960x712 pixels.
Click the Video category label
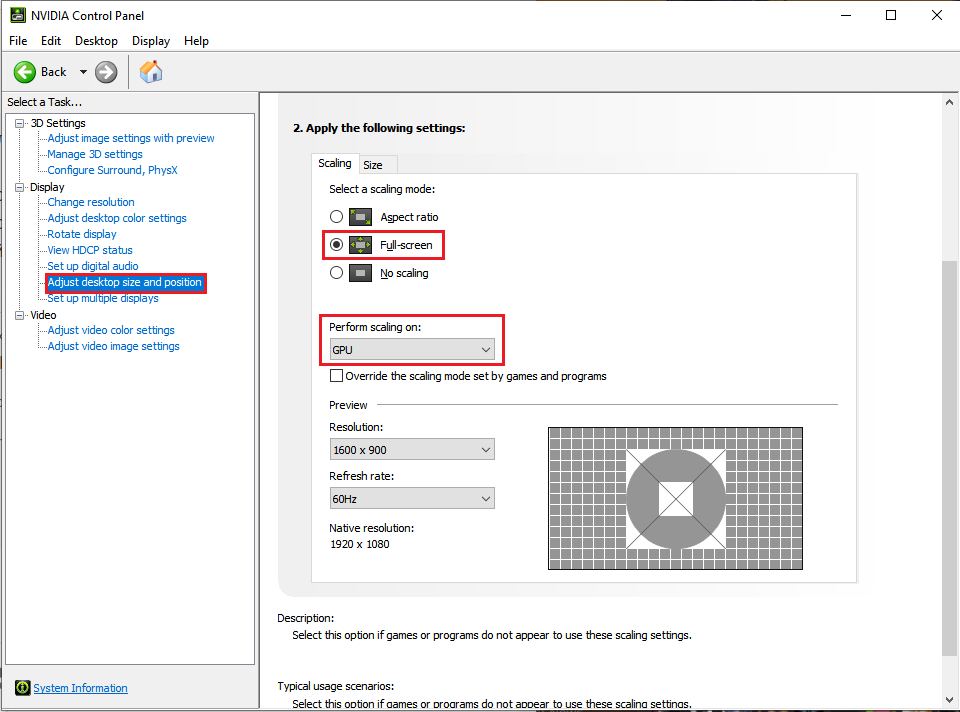click(x=43, y=315)
